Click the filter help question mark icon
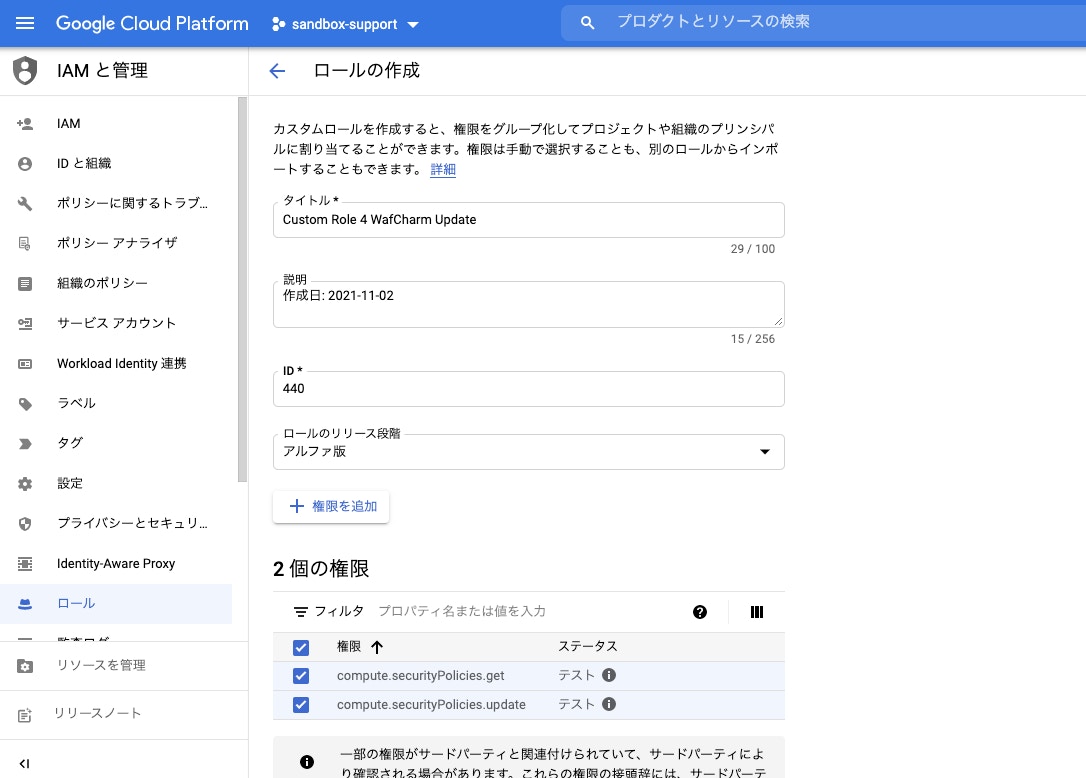1086x778 pixels. [x=700, y=612]
